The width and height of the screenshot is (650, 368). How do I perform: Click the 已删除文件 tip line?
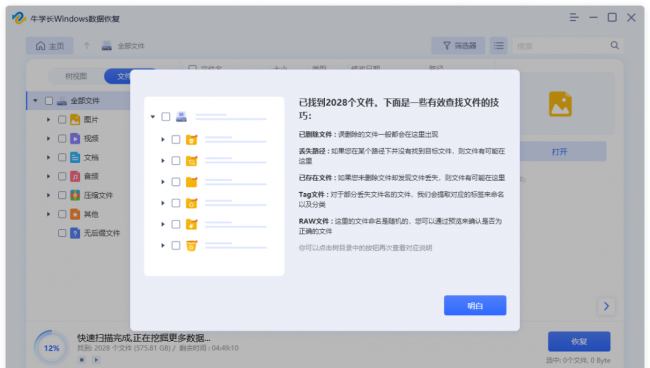pos(368,134)
